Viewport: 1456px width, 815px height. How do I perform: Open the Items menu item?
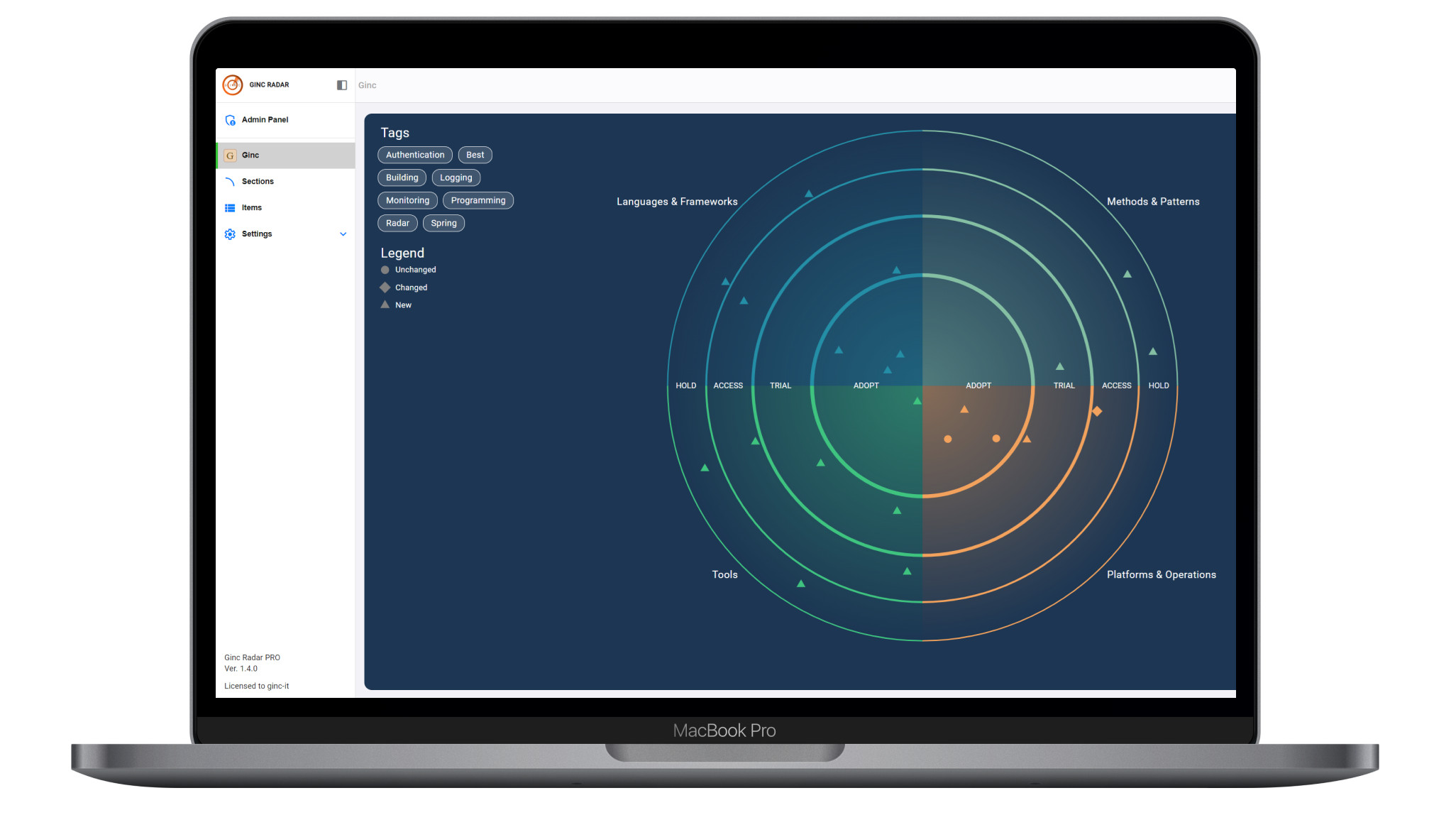(x=252, y=208)
